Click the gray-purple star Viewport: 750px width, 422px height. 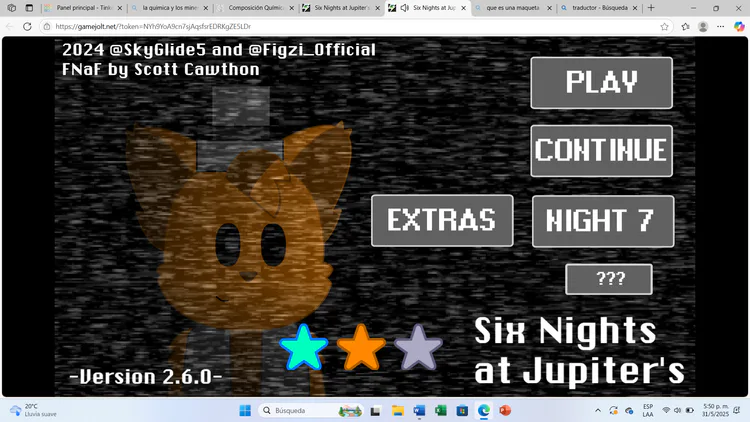coord(418,348)
